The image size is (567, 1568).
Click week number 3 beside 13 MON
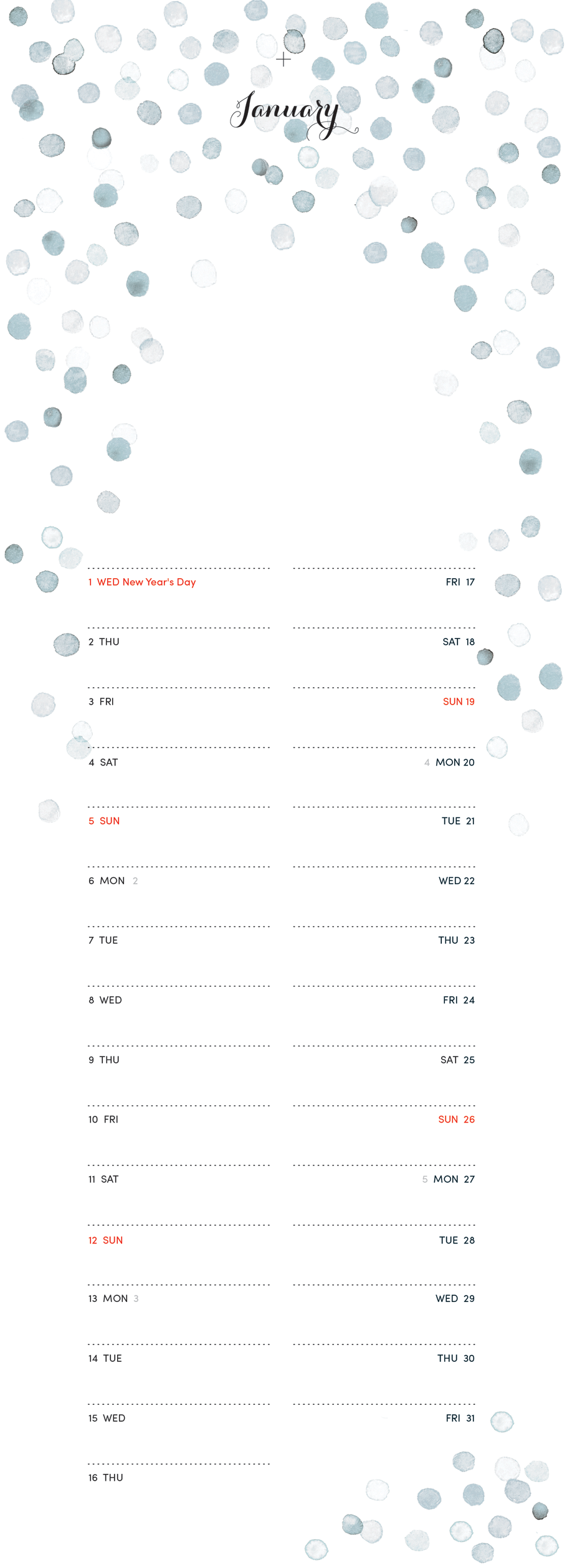[136, 1299]
